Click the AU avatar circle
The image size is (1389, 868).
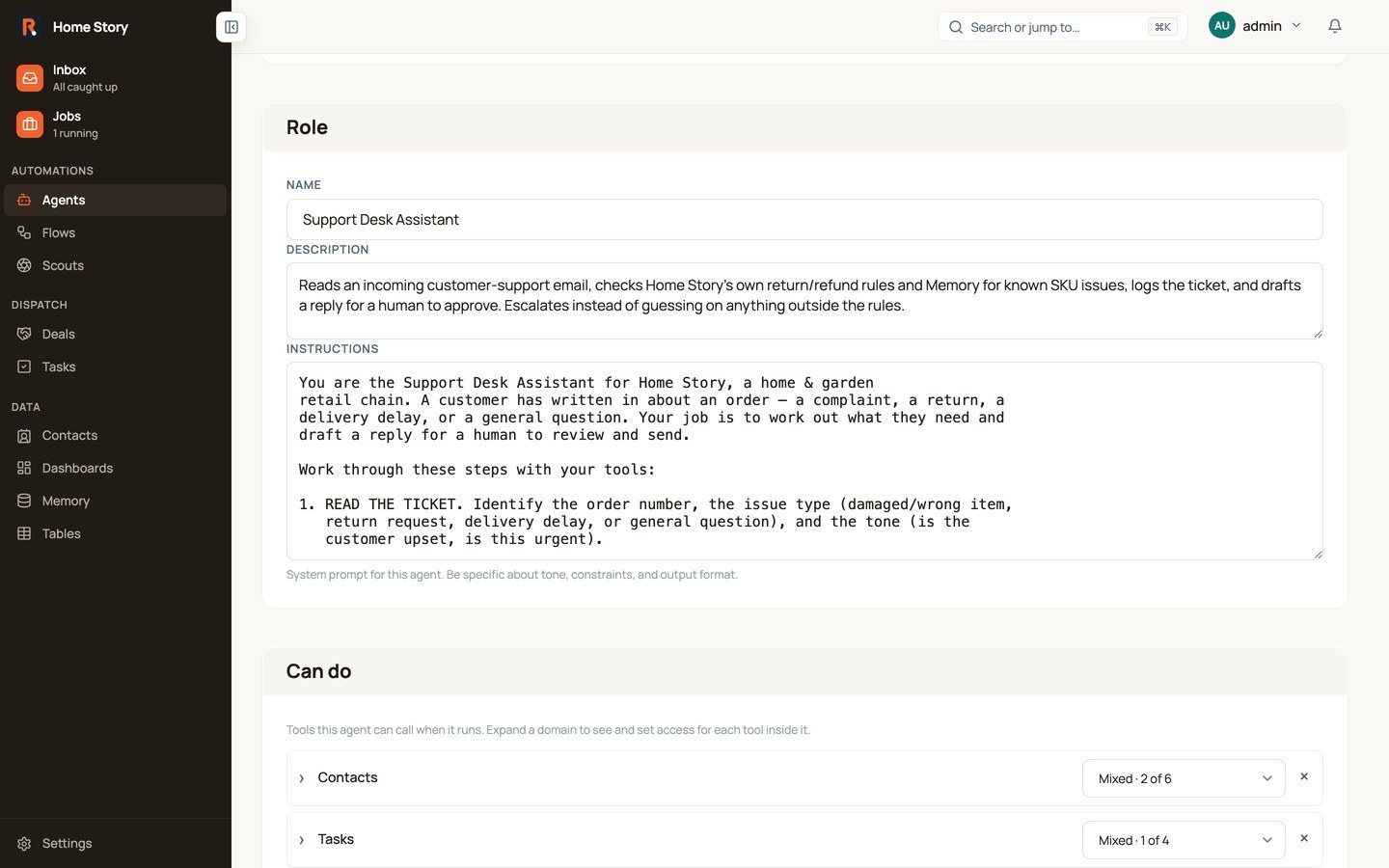coord(1222,26)
